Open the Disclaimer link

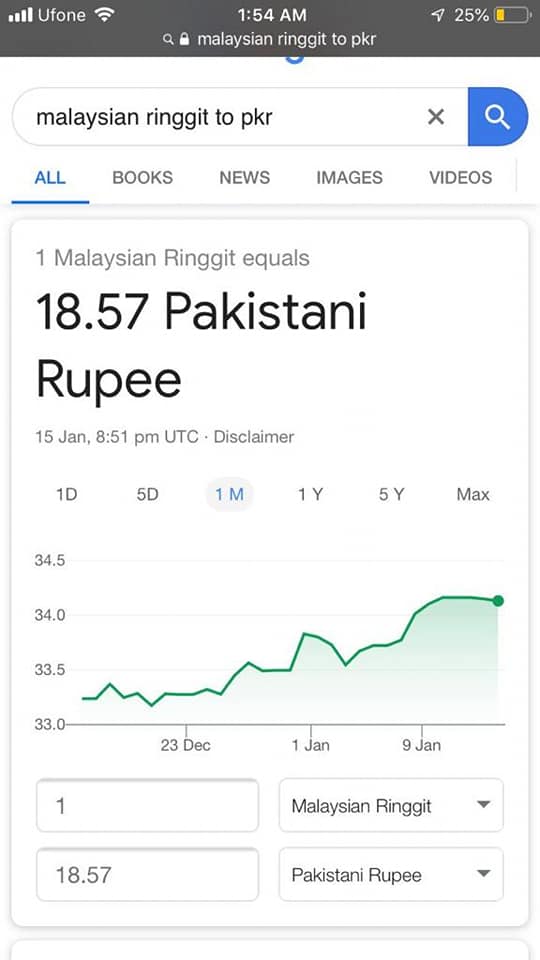coord(253,437)
